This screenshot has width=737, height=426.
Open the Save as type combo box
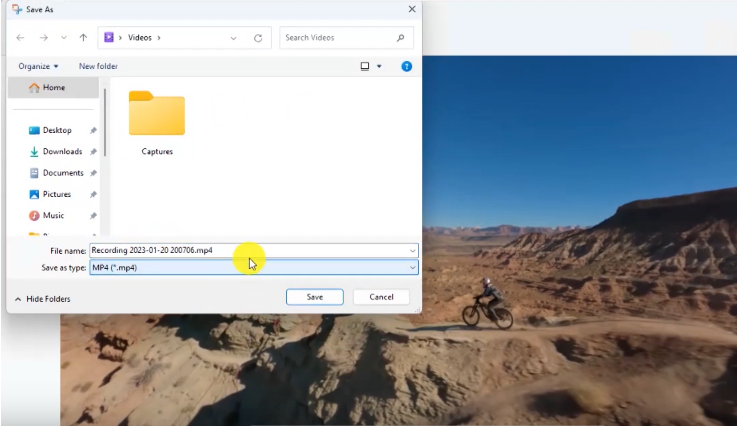(254, 268)
